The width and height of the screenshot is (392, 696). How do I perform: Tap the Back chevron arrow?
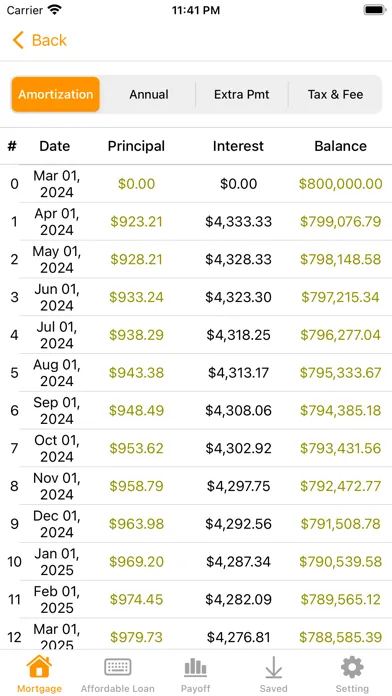(x=18, y=40)
